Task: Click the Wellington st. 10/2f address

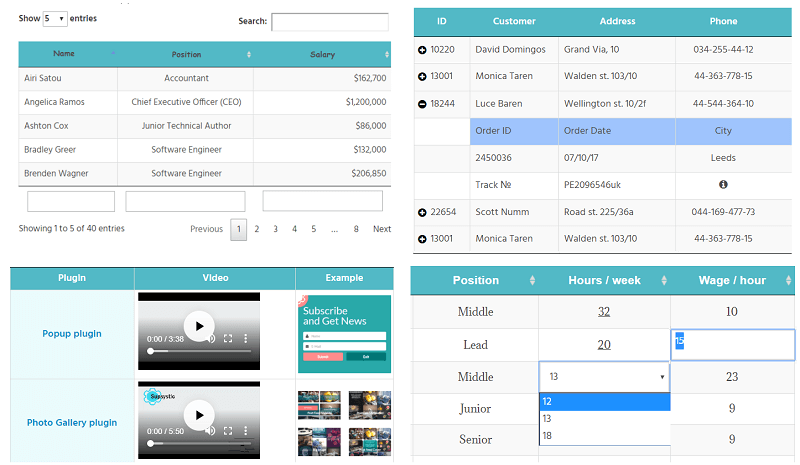Action: [x=605, y=104]
